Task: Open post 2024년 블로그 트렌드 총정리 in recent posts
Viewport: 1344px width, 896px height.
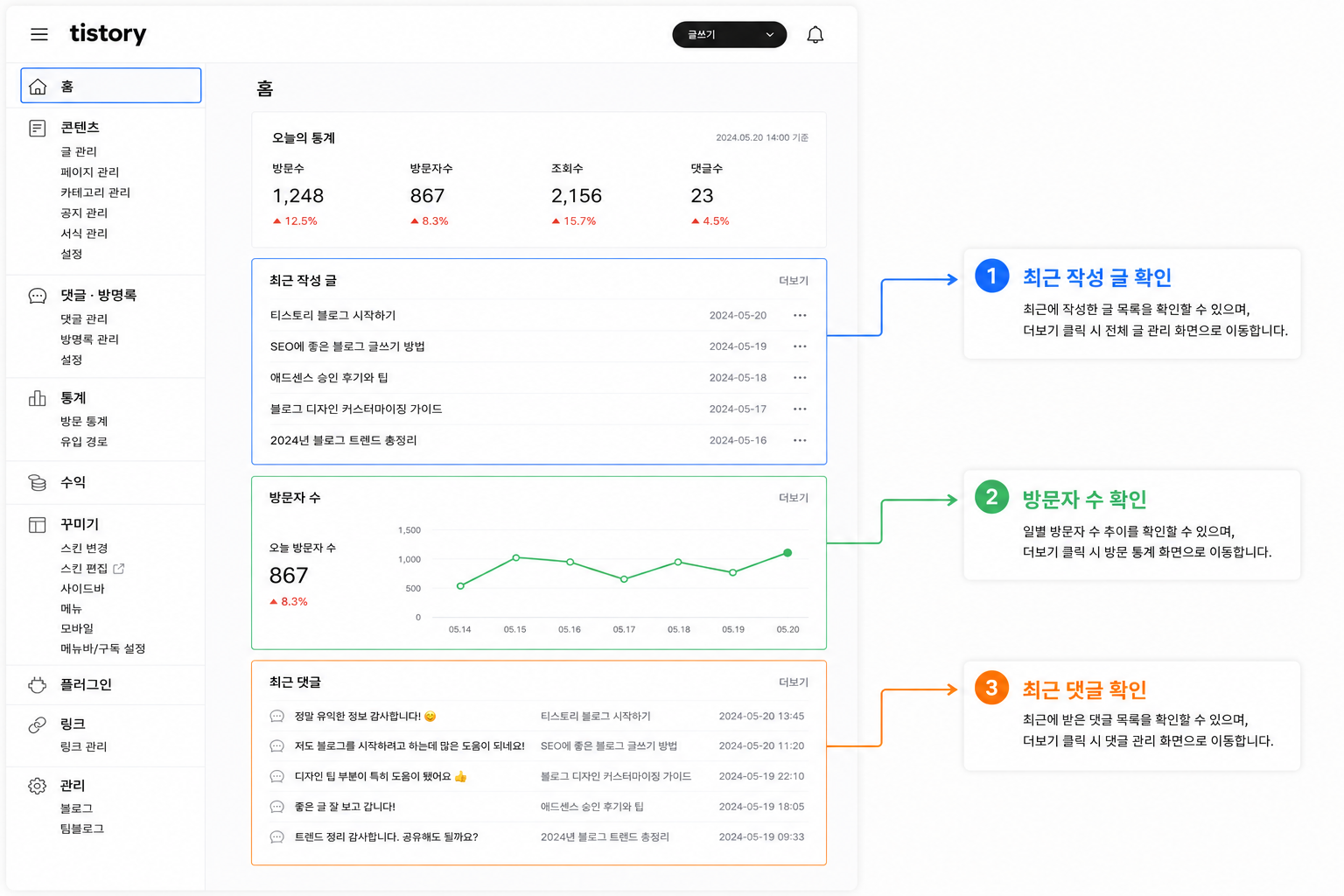Action: (x=343, y=440)
